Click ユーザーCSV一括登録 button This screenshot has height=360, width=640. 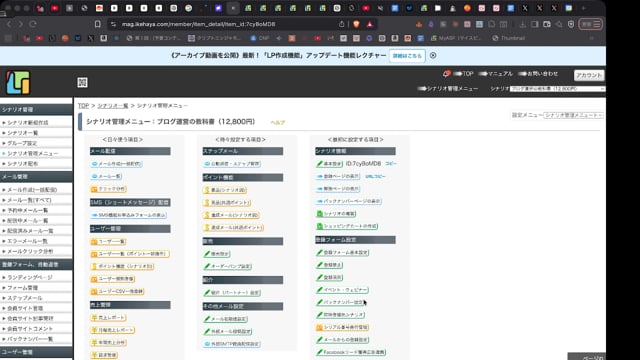point(118,291)
